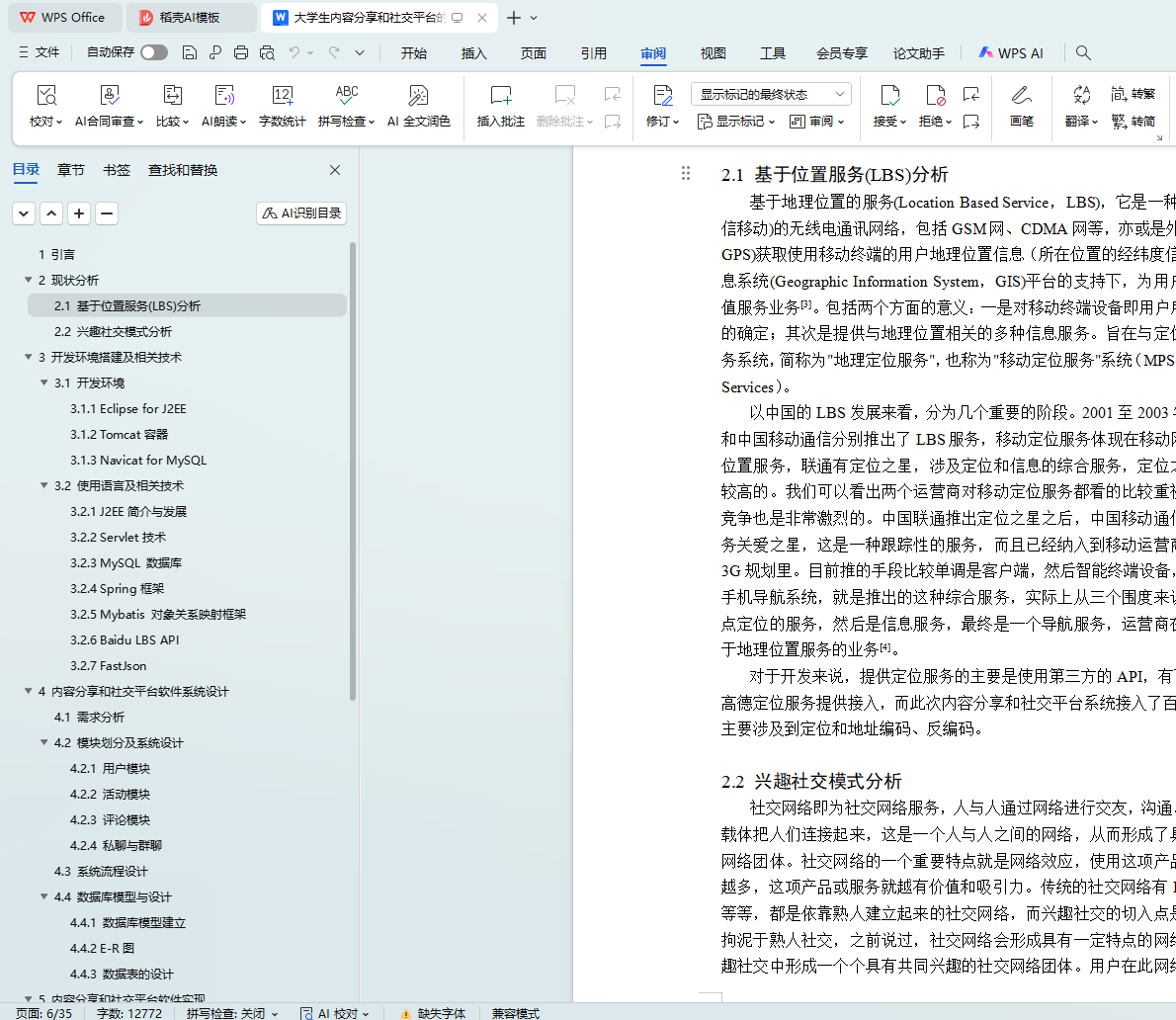Toggle the 自动保存 autosave switch
The width and height of the screenshot is (1176, 1020).
pyautogui.click(x=153, y=52)
